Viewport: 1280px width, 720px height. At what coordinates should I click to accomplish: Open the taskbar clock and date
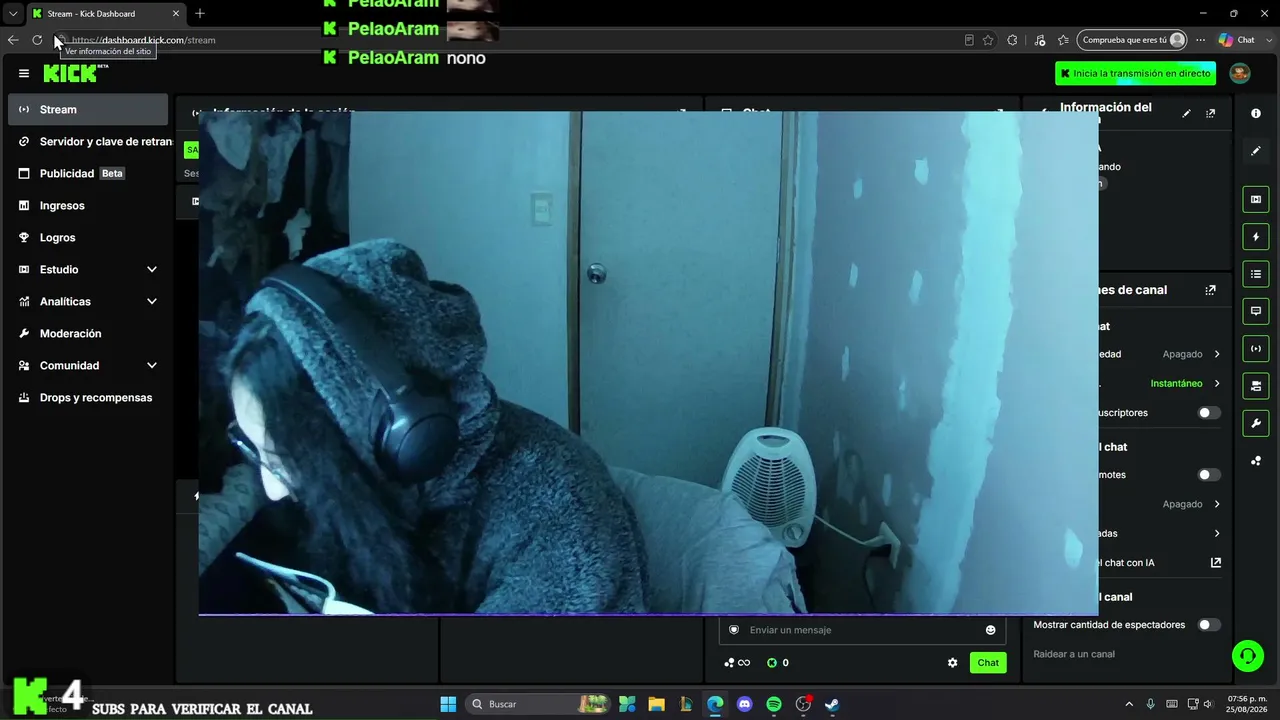pyautogui.click(x=1247, y=704)
